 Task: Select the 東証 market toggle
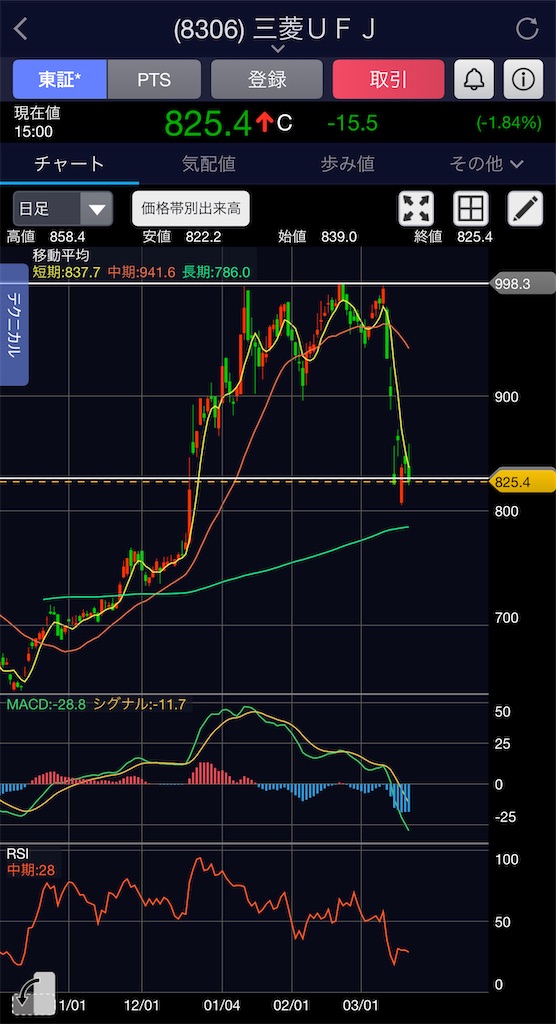pos(59,79)
